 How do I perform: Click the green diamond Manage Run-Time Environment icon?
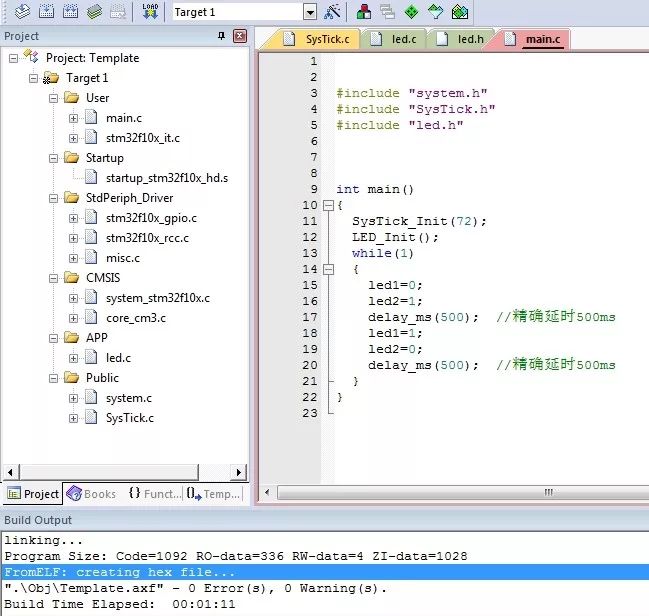point(411,12)
